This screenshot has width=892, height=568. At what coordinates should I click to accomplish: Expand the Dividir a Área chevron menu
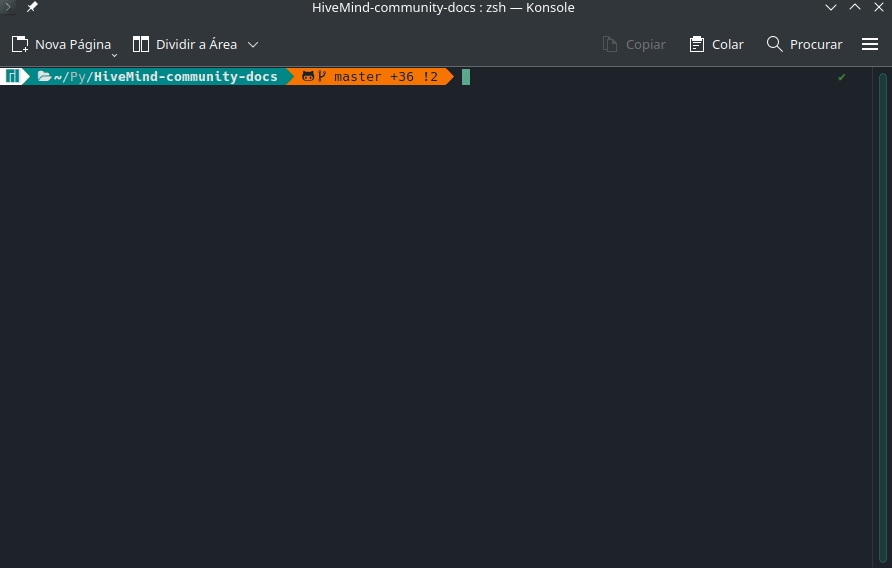pos(253,44)
